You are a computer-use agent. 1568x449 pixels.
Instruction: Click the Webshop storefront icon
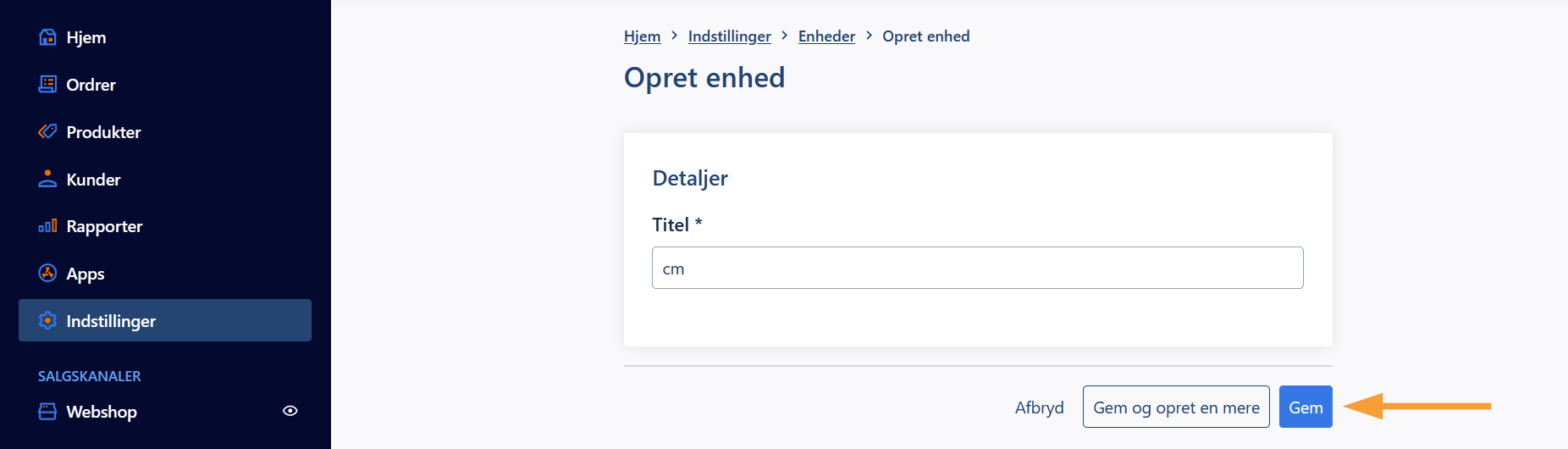click(47, 412)
